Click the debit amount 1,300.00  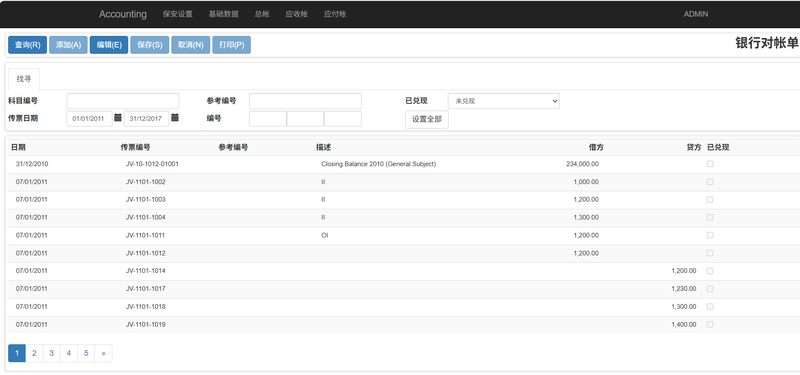(x=586, y=217)
